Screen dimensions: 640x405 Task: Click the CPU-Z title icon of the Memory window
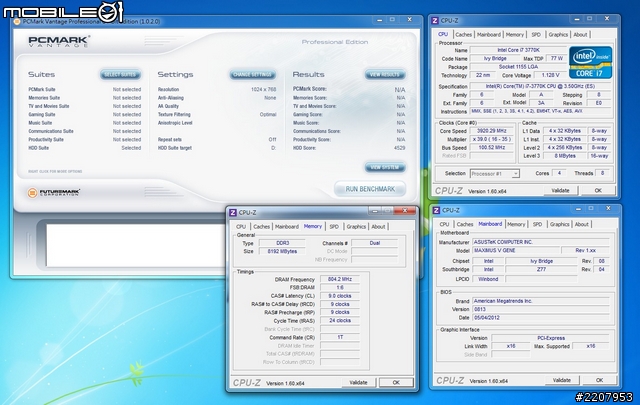(x=233, y=213)
